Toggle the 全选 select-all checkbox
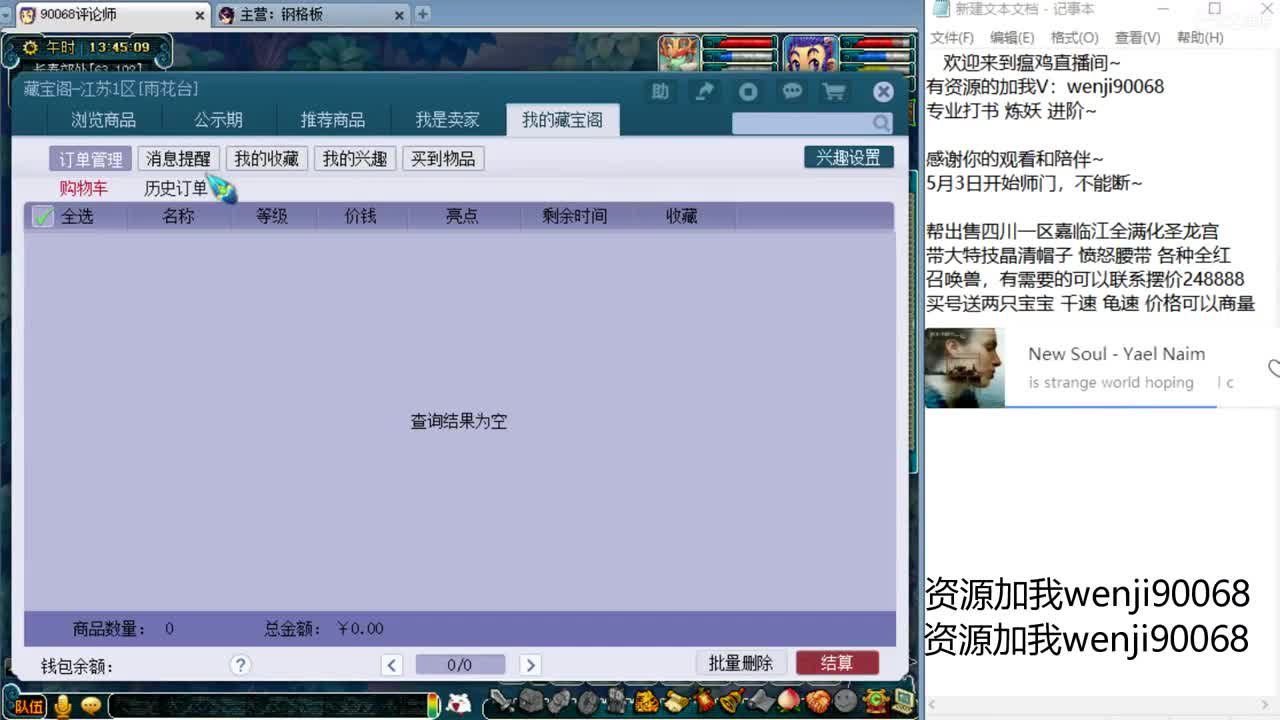Image resolution: width=1280 pixels, height=720 pixels. [x=43, y=216]
